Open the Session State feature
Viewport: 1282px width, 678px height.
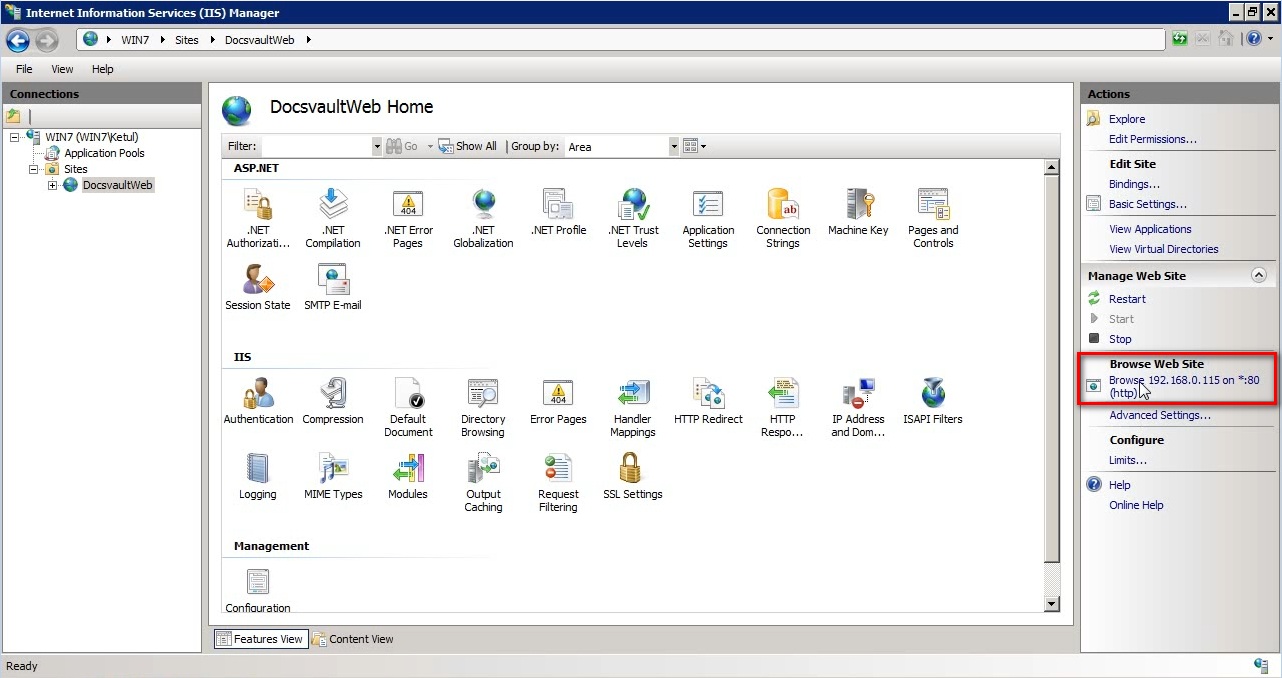pyautogui.click(x=257, y=285)
